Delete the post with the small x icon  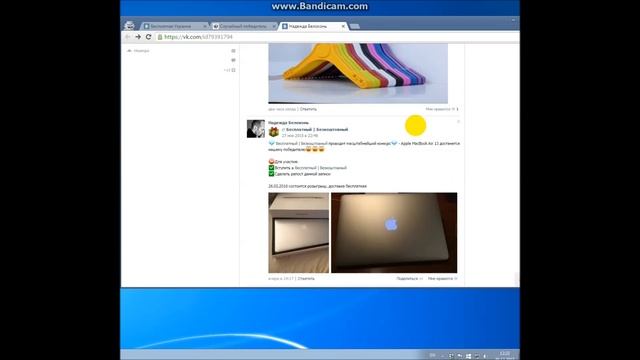pos(458,122)
